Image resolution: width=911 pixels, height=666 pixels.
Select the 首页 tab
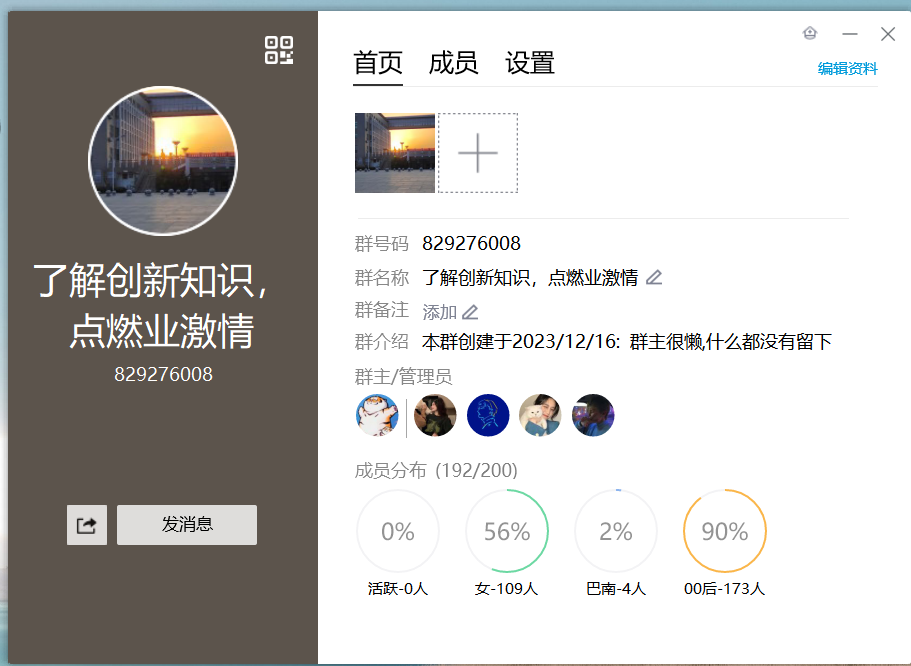378,63
